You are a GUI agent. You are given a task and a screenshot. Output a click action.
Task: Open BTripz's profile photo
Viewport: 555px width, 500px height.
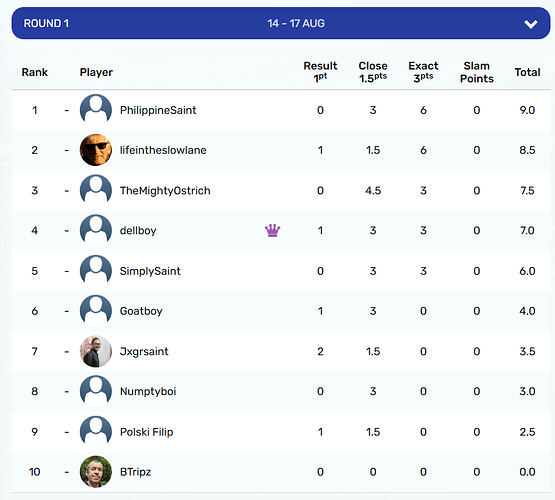point(96,471)
